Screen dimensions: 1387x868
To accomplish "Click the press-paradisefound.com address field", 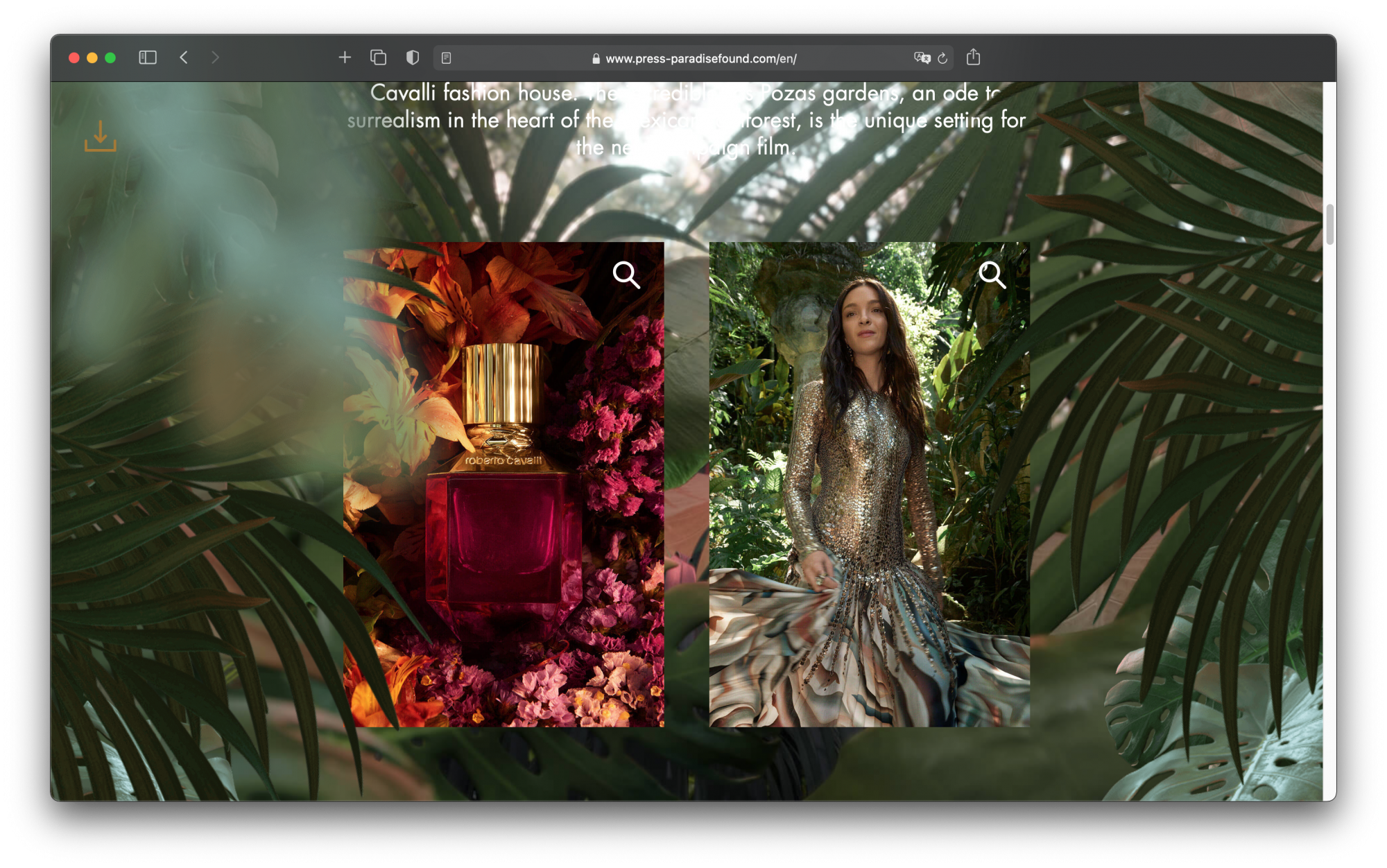I will tap(700, 59).
